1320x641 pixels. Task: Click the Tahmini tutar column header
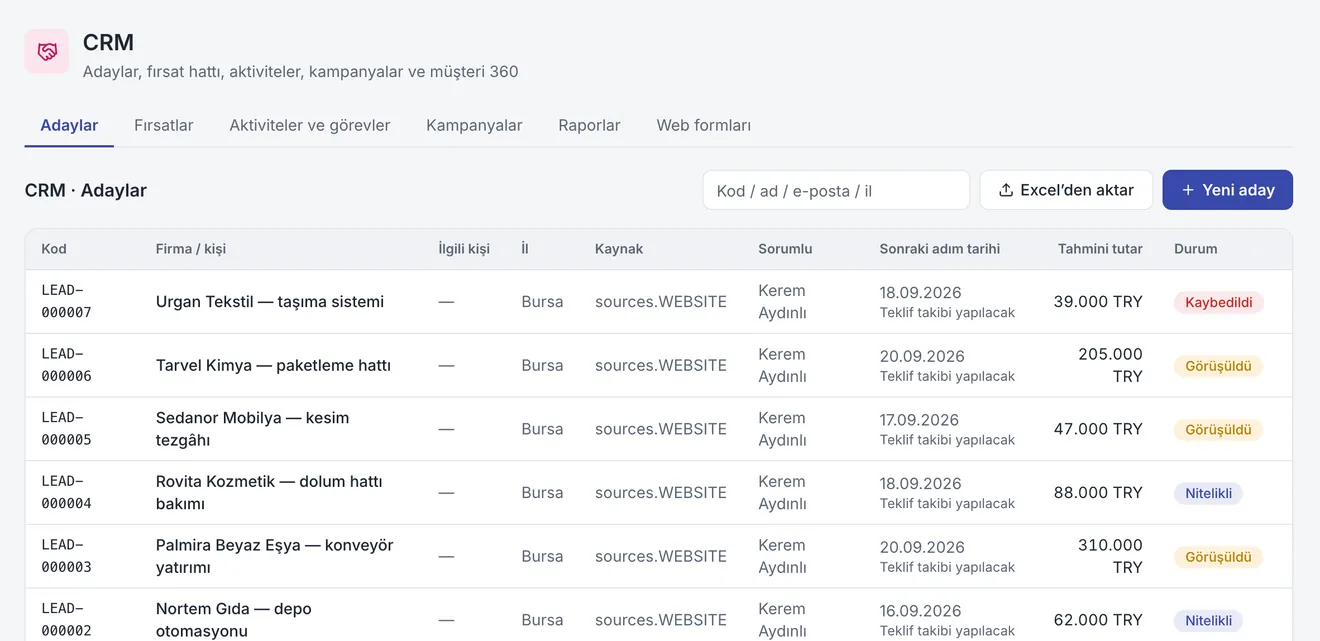coord(1100,249)
